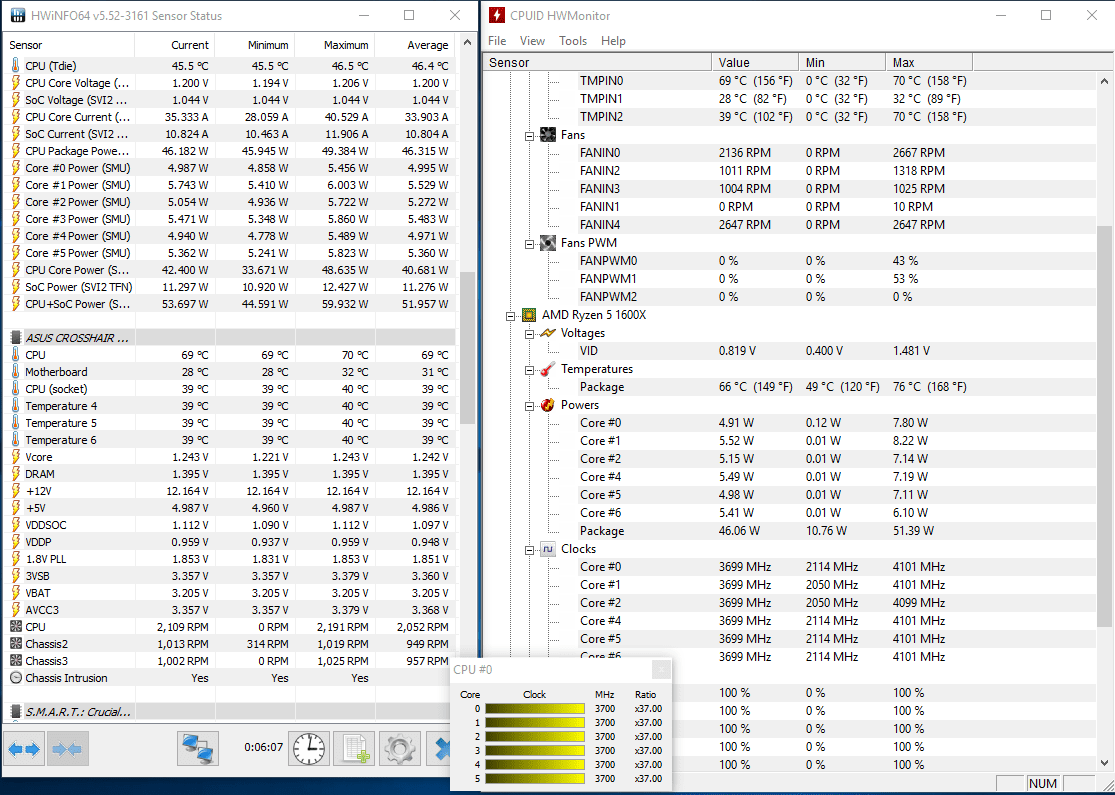Screen dimensions: 1115x795
Task: Click the lightning icon beside Vcore row
Action: coord(16,457)
